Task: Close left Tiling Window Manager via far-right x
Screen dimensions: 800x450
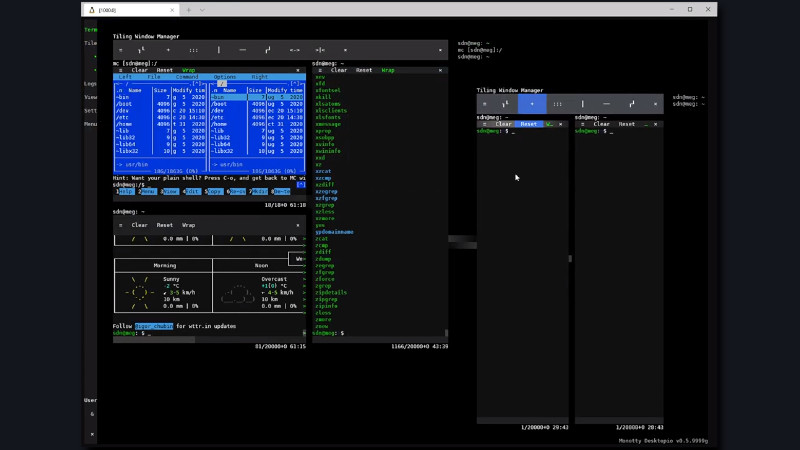Action: [x=440, y=50]
